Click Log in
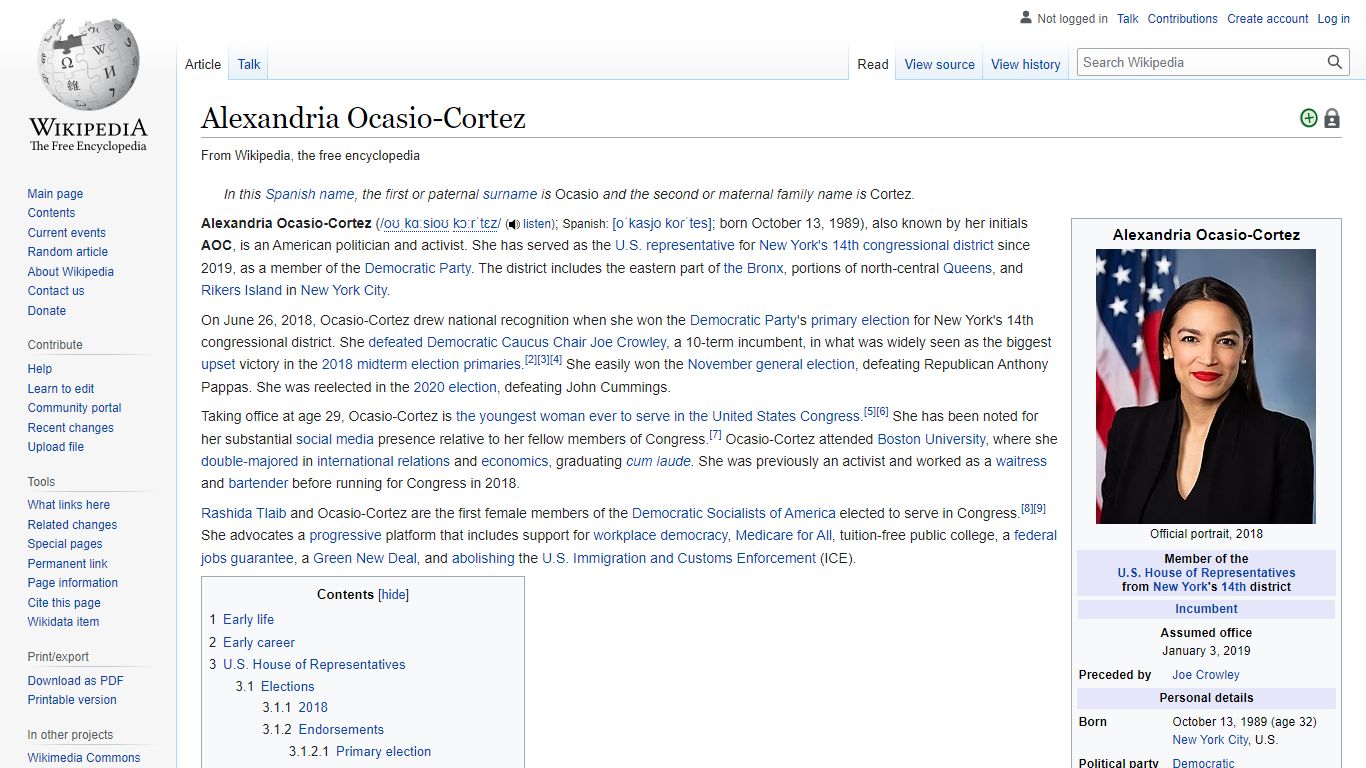This screenshot has height=768, width=1366. coord(1333,19)
